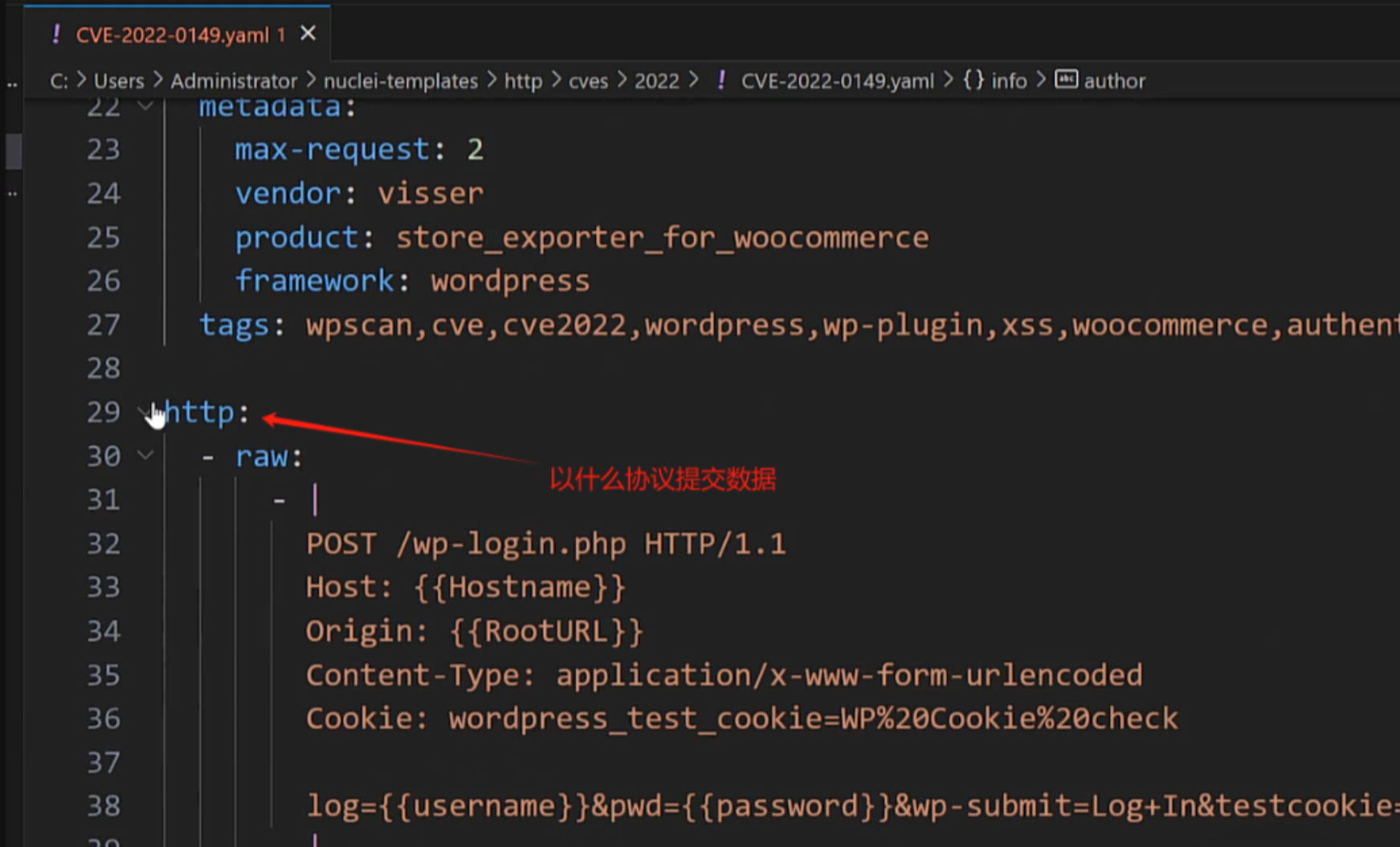
Task: Click the C: drive breadcrumb root
Action: pyautogui.click(x=59, y=81)
